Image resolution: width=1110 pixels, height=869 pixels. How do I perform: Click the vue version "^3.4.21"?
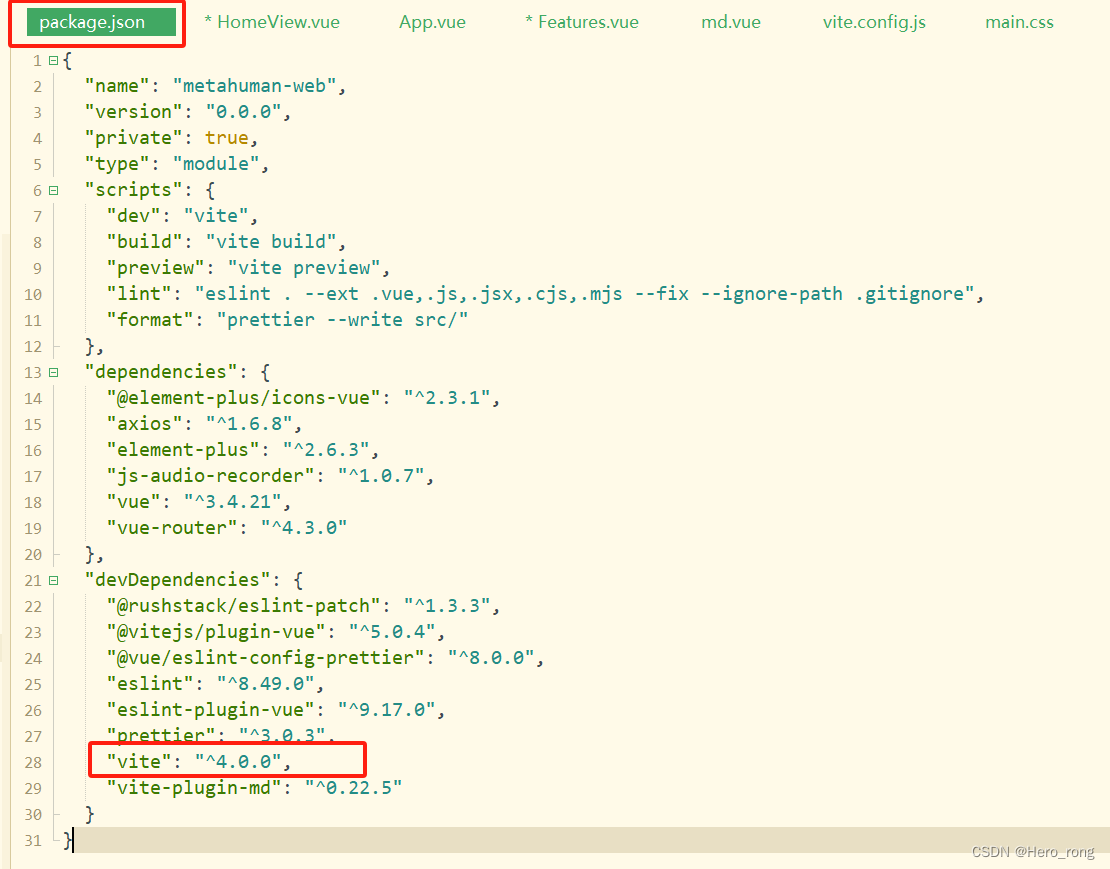coord(232,502)
